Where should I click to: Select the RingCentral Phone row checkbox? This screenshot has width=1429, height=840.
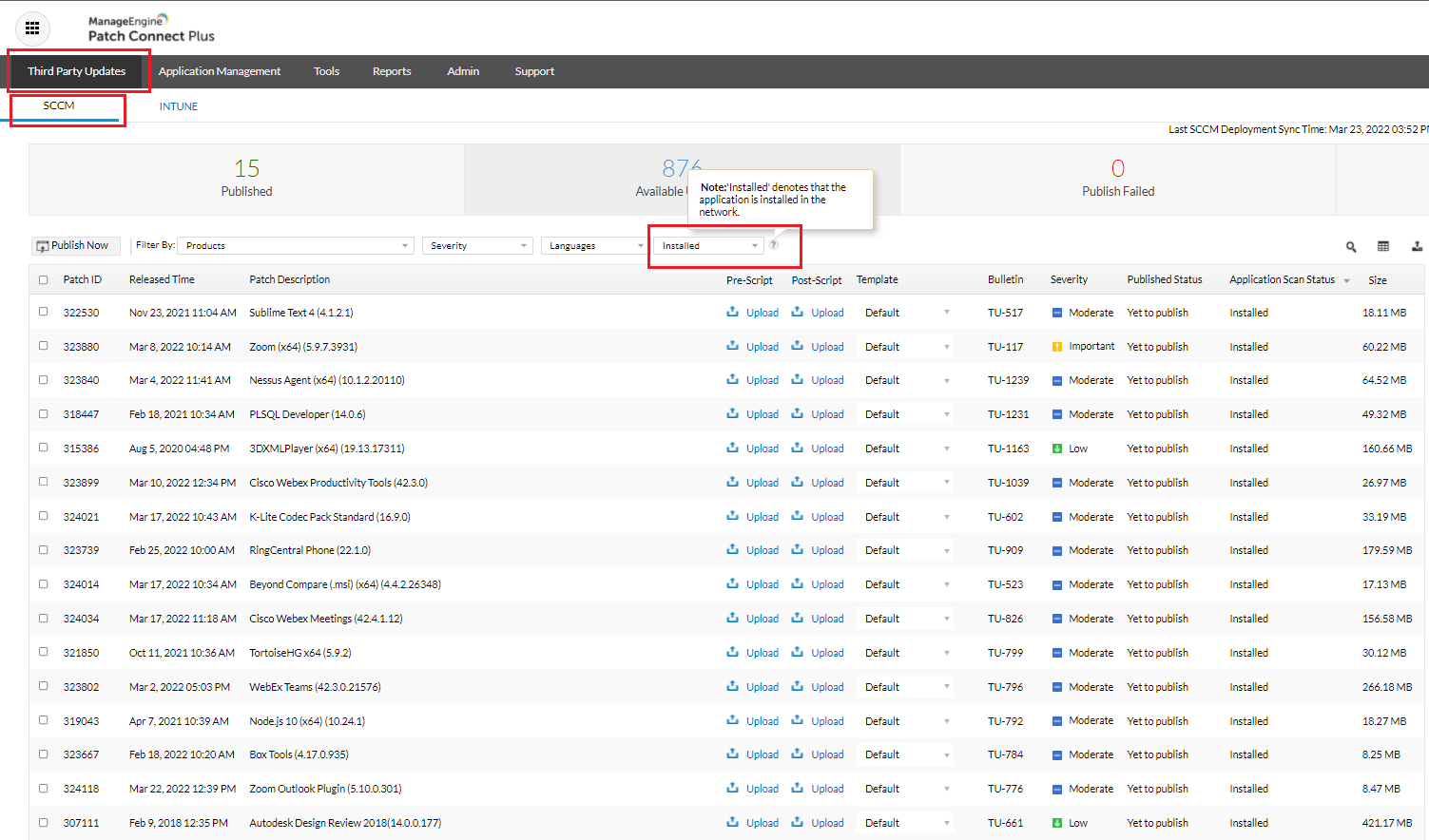[x=43, y=550]
